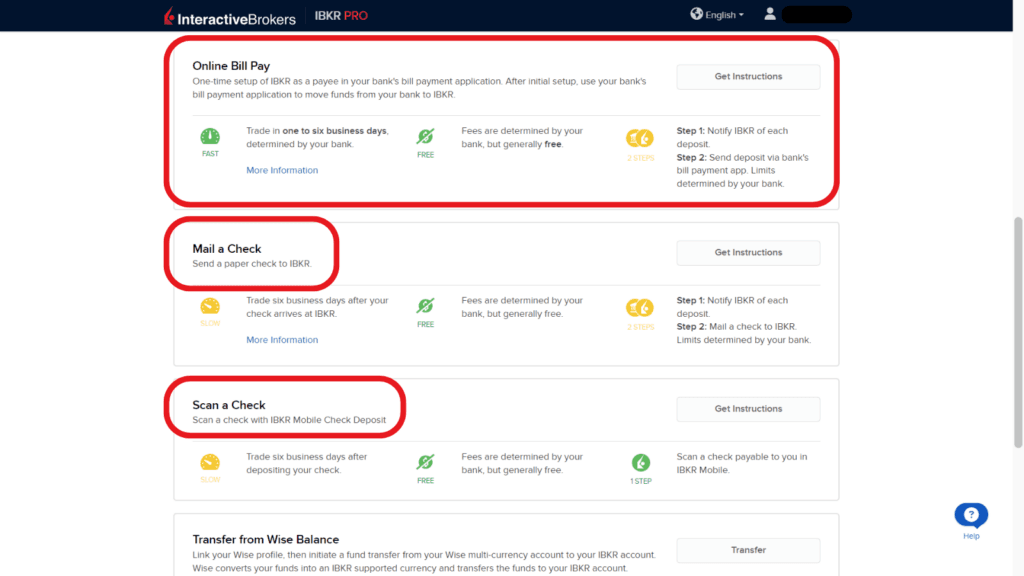The width and height of the screenshot is (1024, 576).
Task: Click Get Instructions for Scan a Check
Action: tap(748, 409)
